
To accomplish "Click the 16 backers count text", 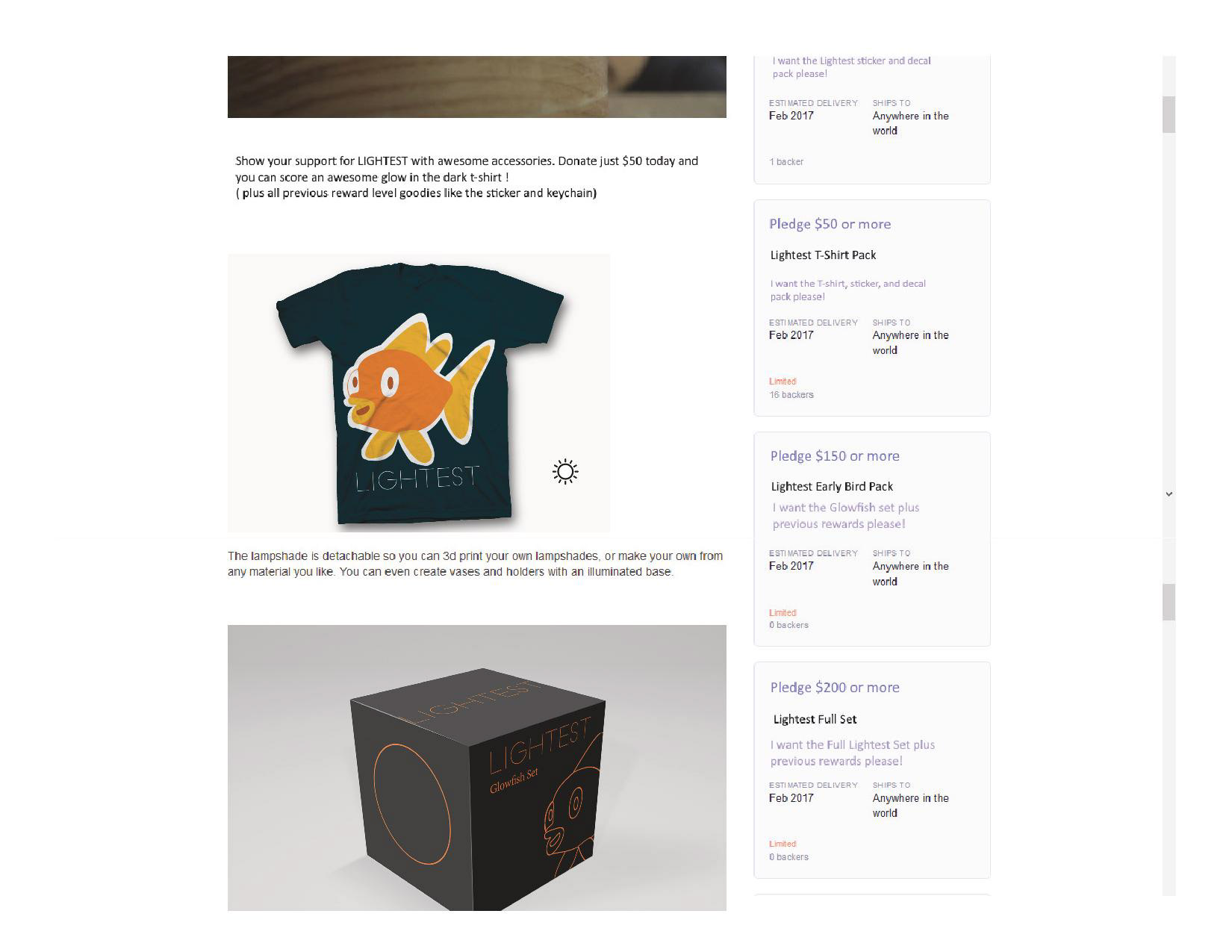I will pyautogui.click(x=791, y=395).
